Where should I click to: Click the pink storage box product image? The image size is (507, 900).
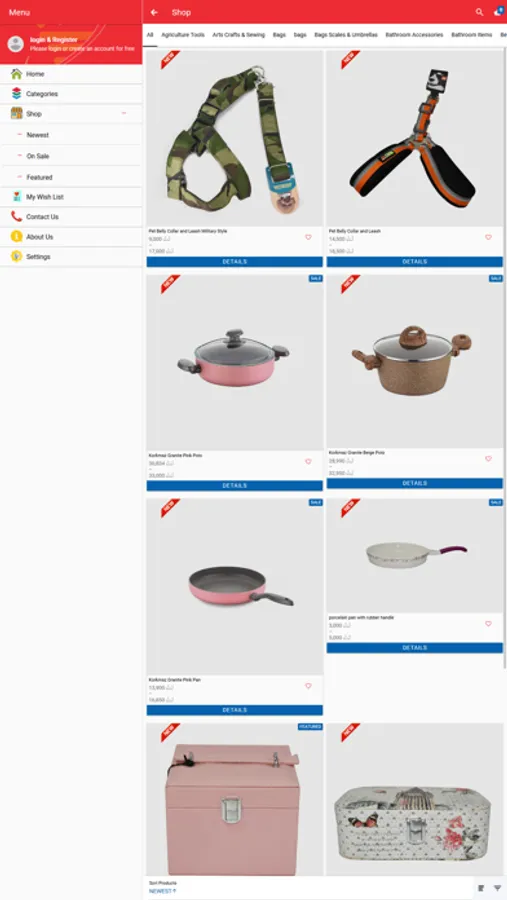pyautogui.click(x=234, y=799)
